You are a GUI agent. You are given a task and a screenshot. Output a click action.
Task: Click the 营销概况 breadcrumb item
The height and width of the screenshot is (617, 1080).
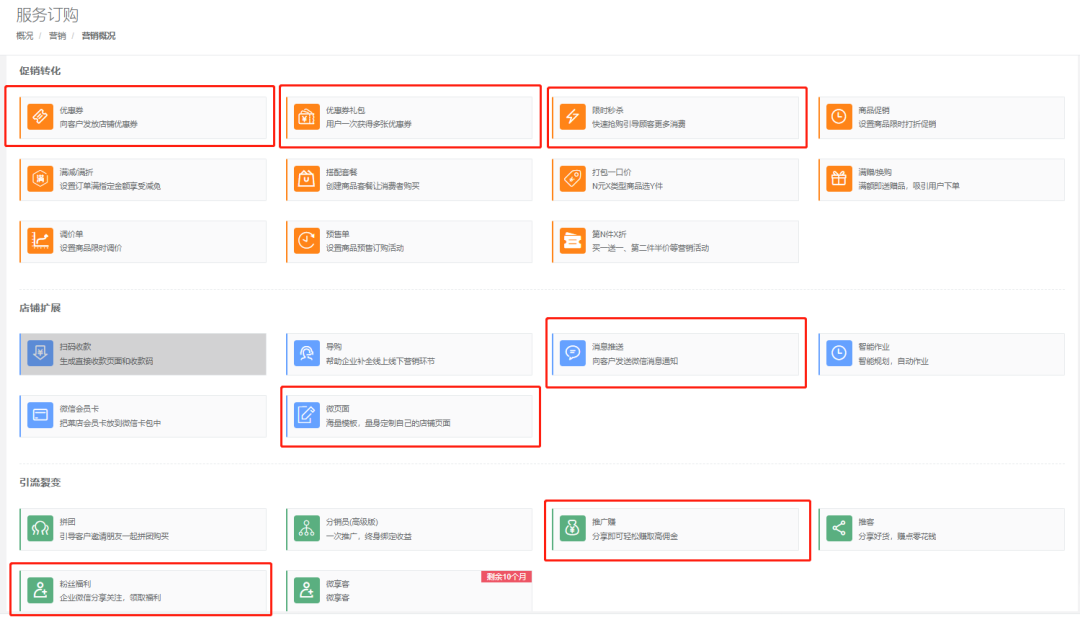click(98, 36)
